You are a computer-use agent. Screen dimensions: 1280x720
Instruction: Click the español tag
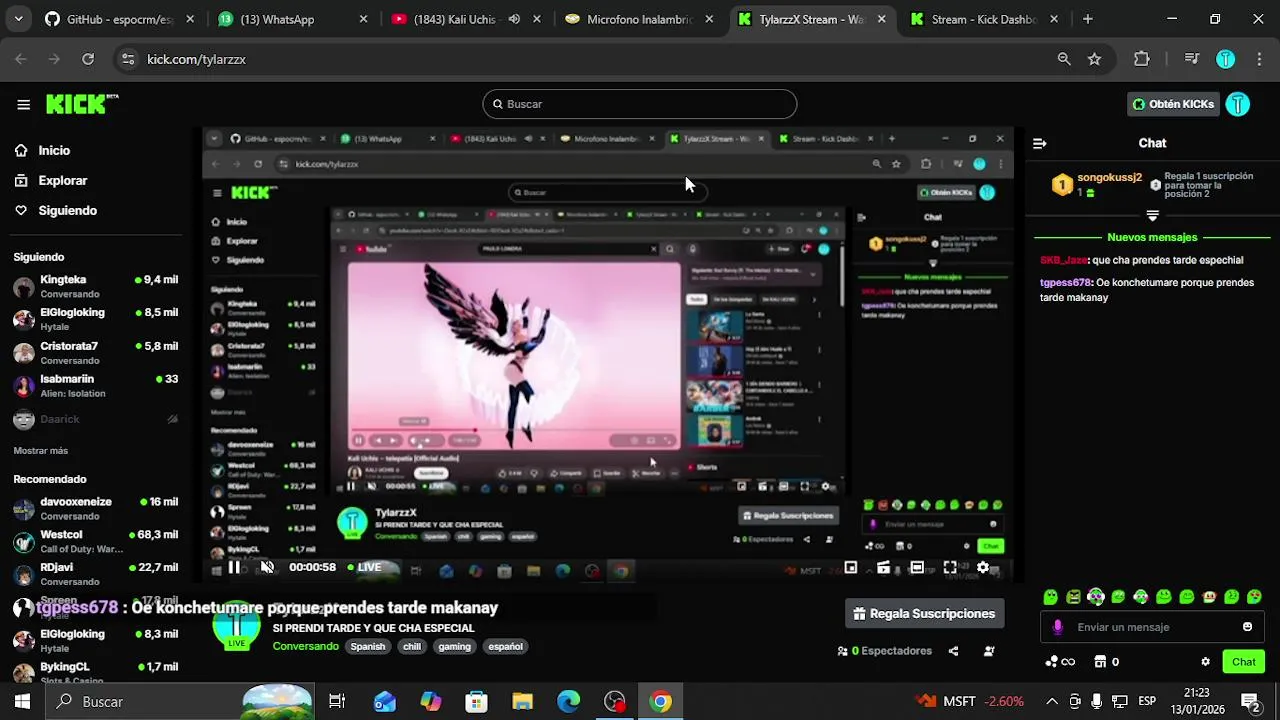tap(505, 646)
